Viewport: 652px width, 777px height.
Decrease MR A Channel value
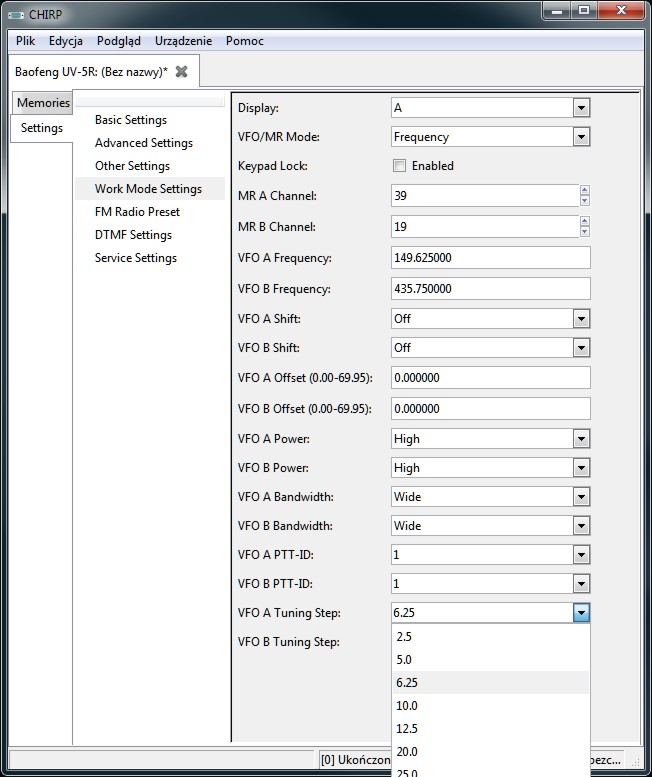[585, 201]
